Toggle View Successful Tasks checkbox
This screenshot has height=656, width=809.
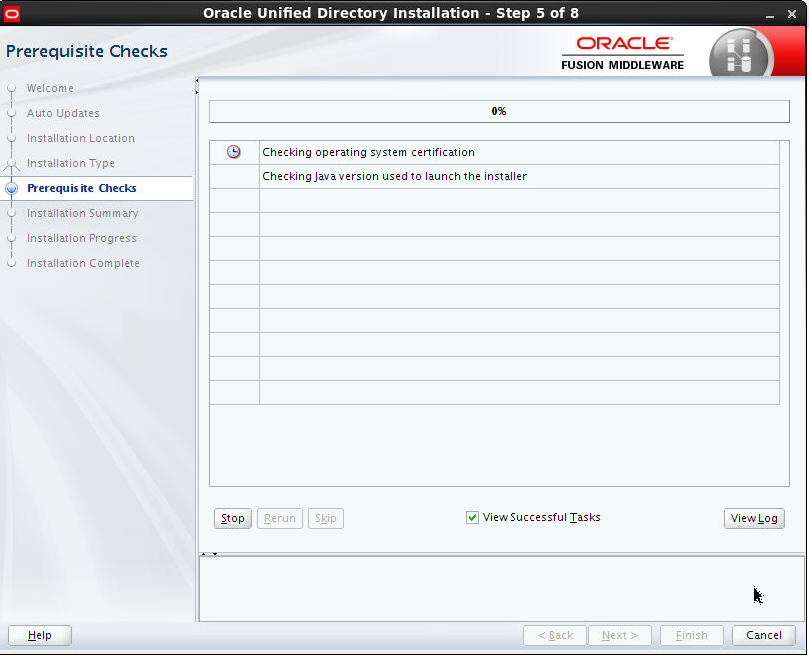(472, 517)
